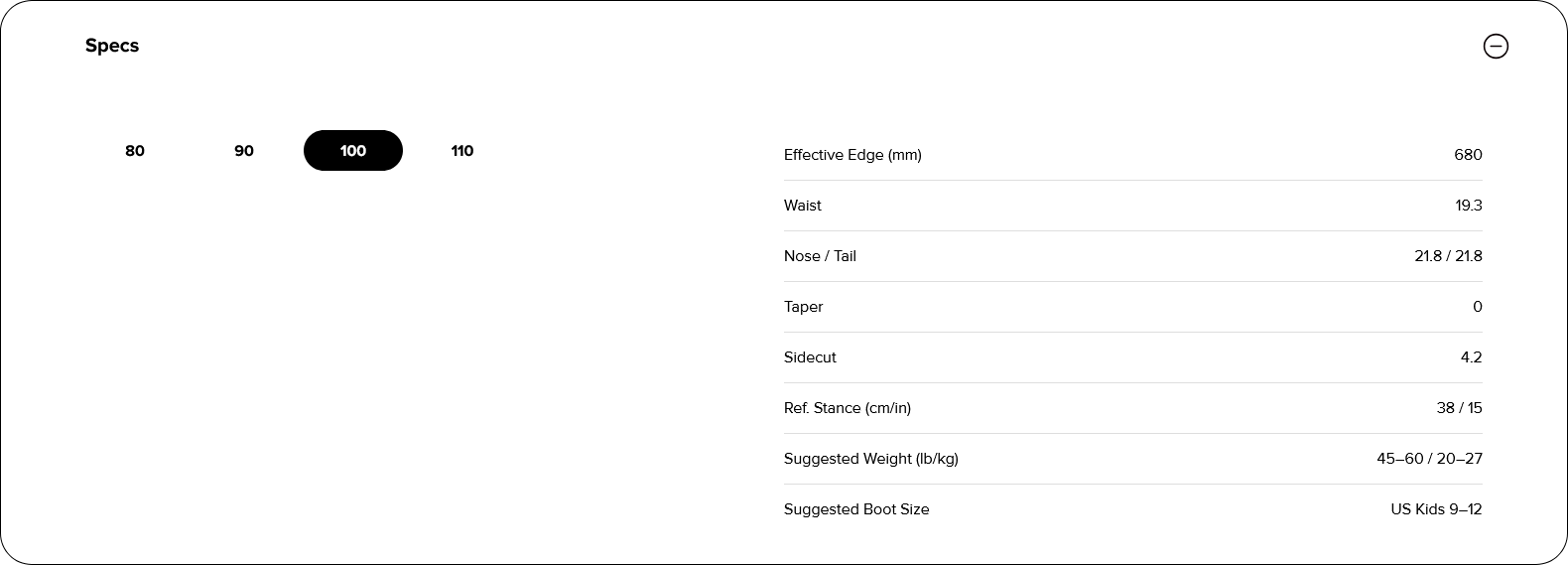Image resolution: width=1568 pixels, height=565 pixels.
Task: Click the Sidecut spec label
Action: [810, 357]
